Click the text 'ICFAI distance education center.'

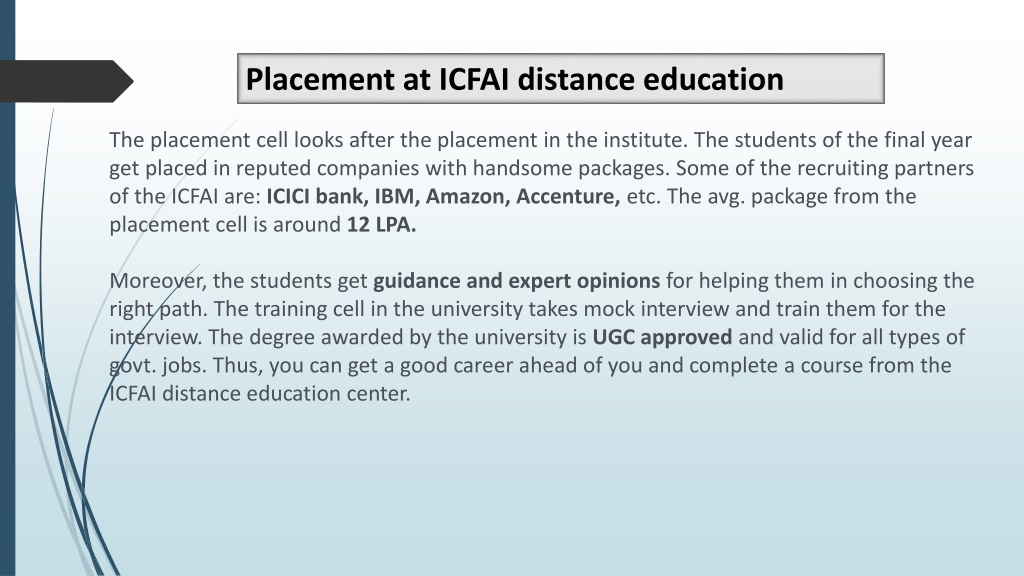(x=259, y=393)
